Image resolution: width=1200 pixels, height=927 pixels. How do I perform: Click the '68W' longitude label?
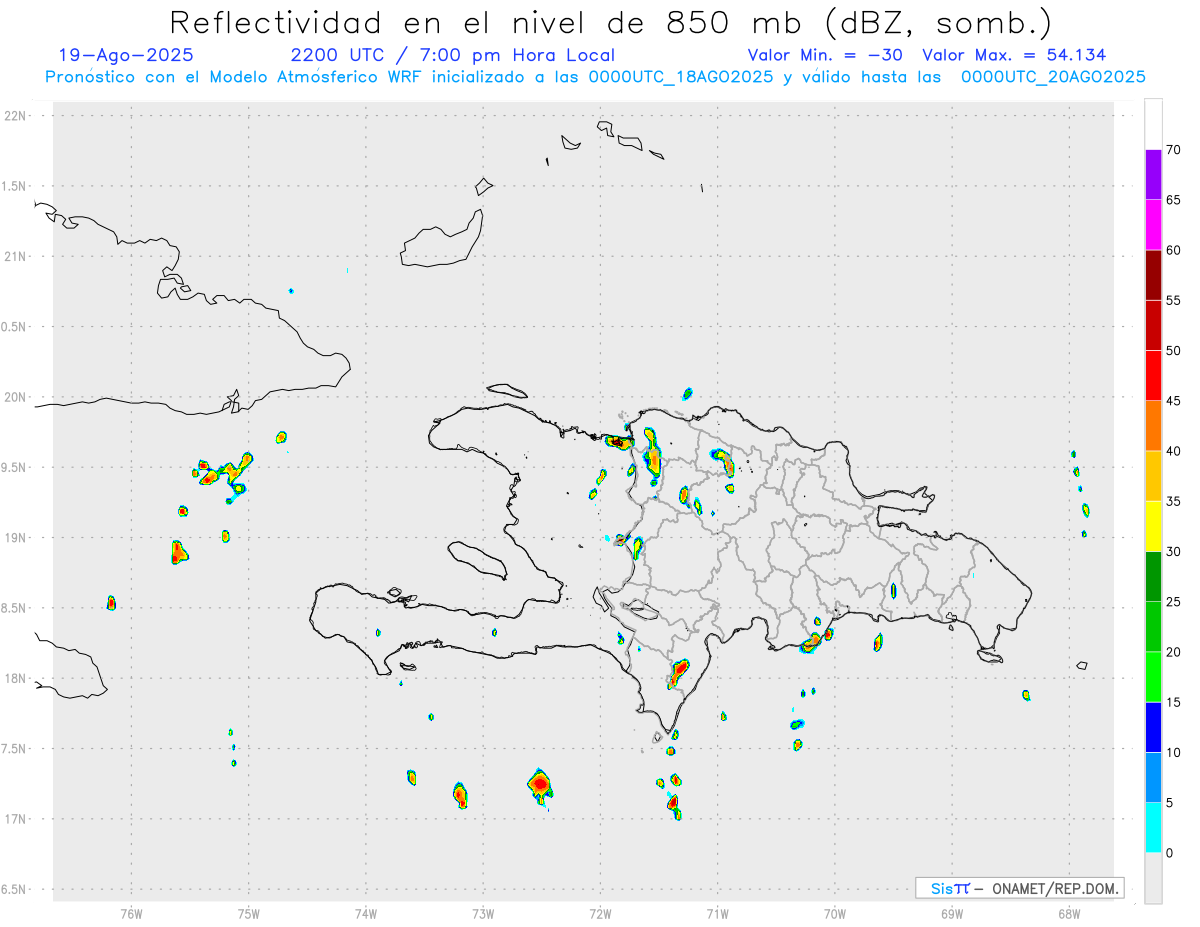tap(1069, 913)
